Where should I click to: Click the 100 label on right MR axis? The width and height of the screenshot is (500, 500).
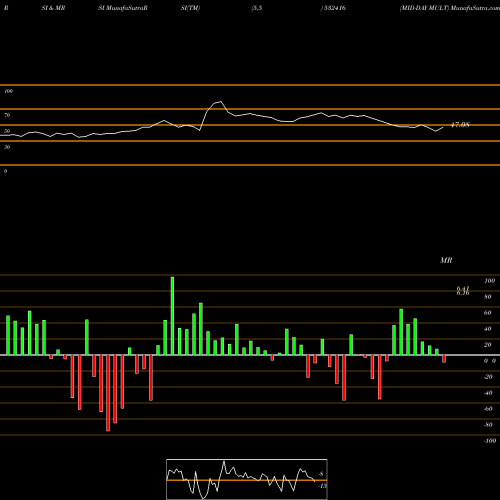pyautogui.click(x=489, y=281)
